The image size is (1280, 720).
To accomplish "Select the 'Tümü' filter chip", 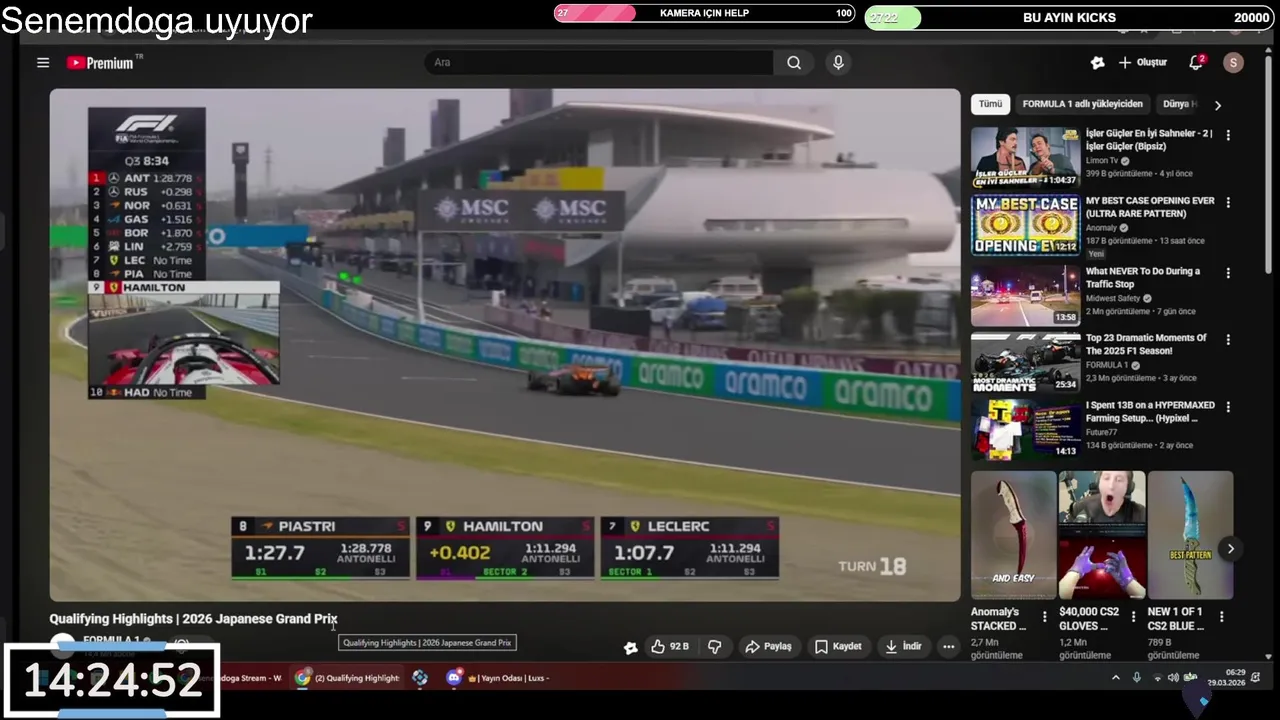I will [x=990, y=104].
